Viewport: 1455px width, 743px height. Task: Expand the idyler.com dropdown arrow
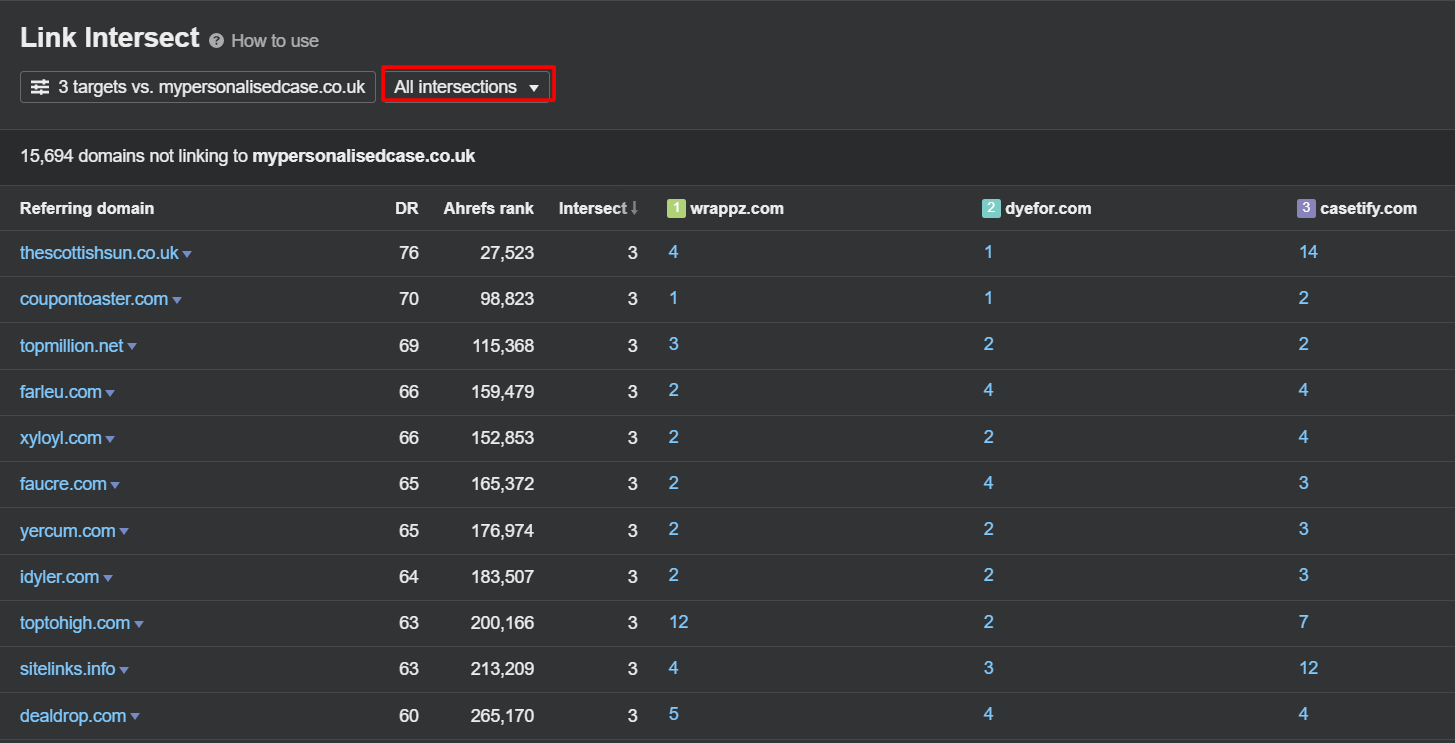(108, 578)
